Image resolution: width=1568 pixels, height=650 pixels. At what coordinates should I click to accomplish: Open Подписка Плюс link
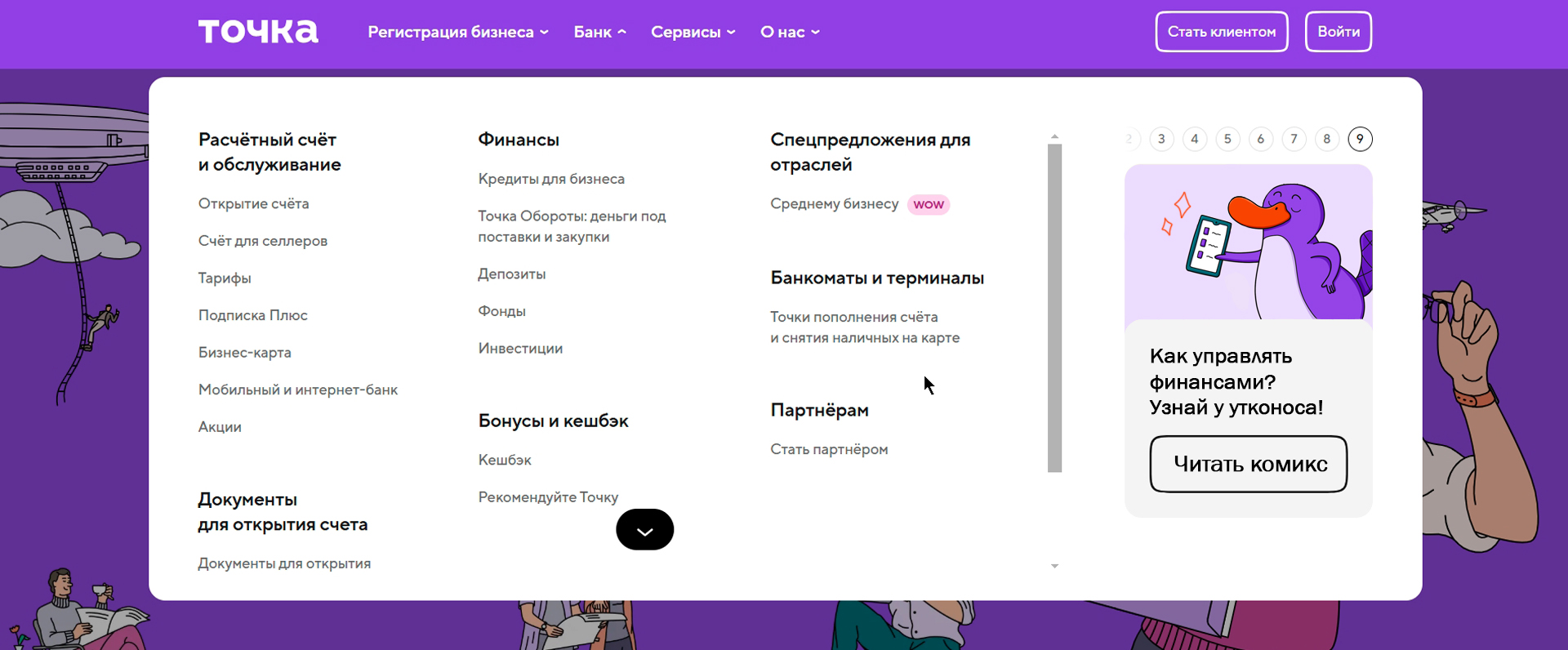[252, 315]
